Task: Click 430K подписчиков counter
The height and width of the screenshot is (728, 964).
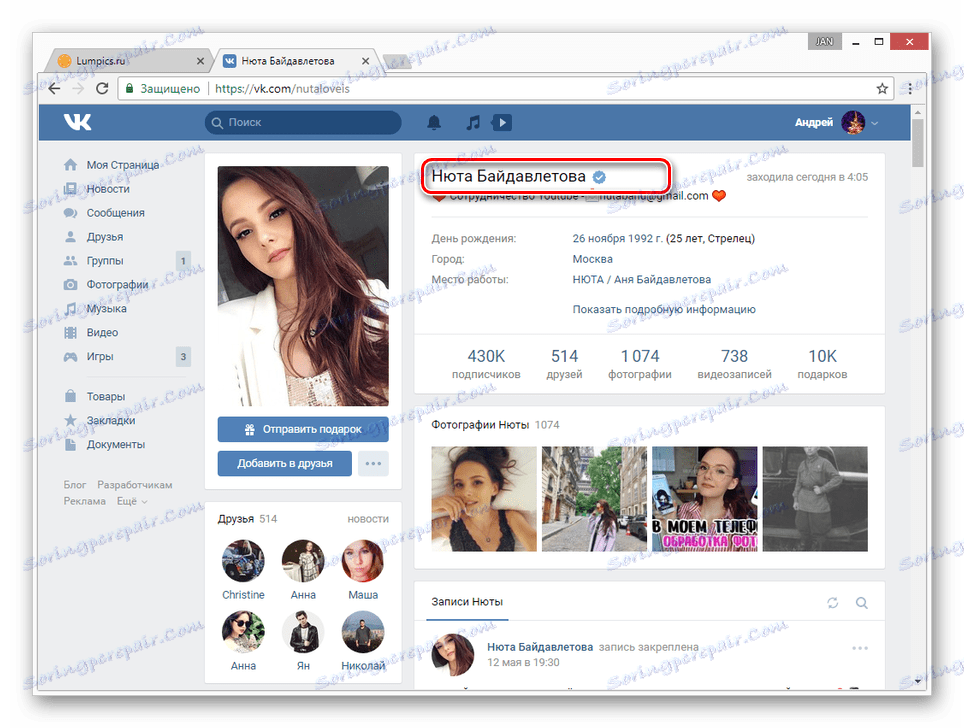Action: [486, 364]
